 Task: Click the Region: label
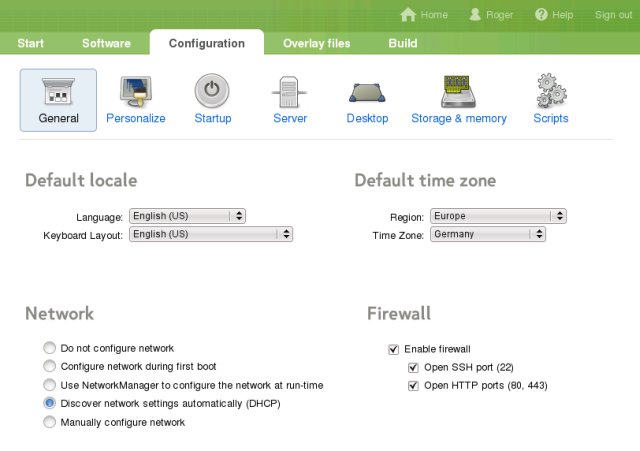(x=407, y=218)
